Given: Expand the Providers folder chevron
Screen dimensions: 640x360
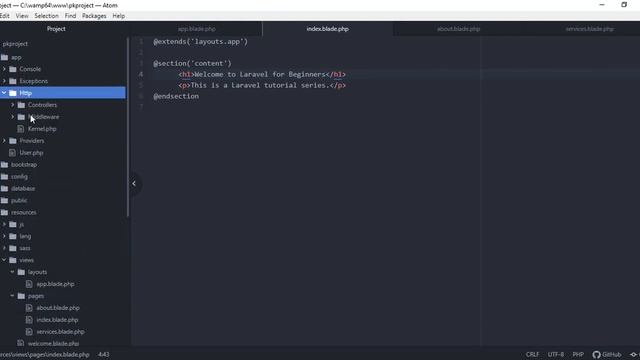Looking at the screenshot, I should tap(4, 140).
